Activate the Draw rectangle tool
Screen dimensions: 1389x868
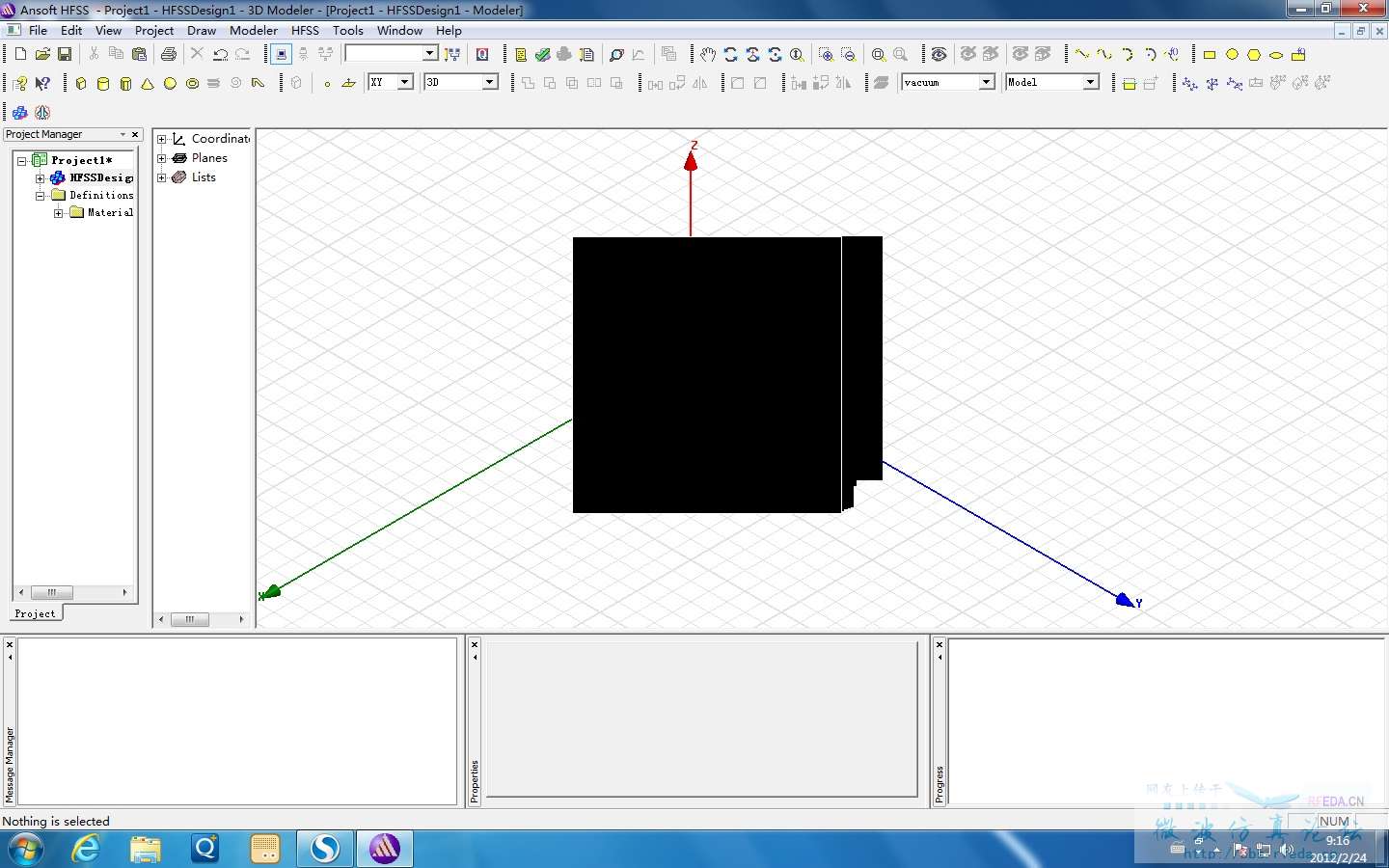[x=1210, y=55]
